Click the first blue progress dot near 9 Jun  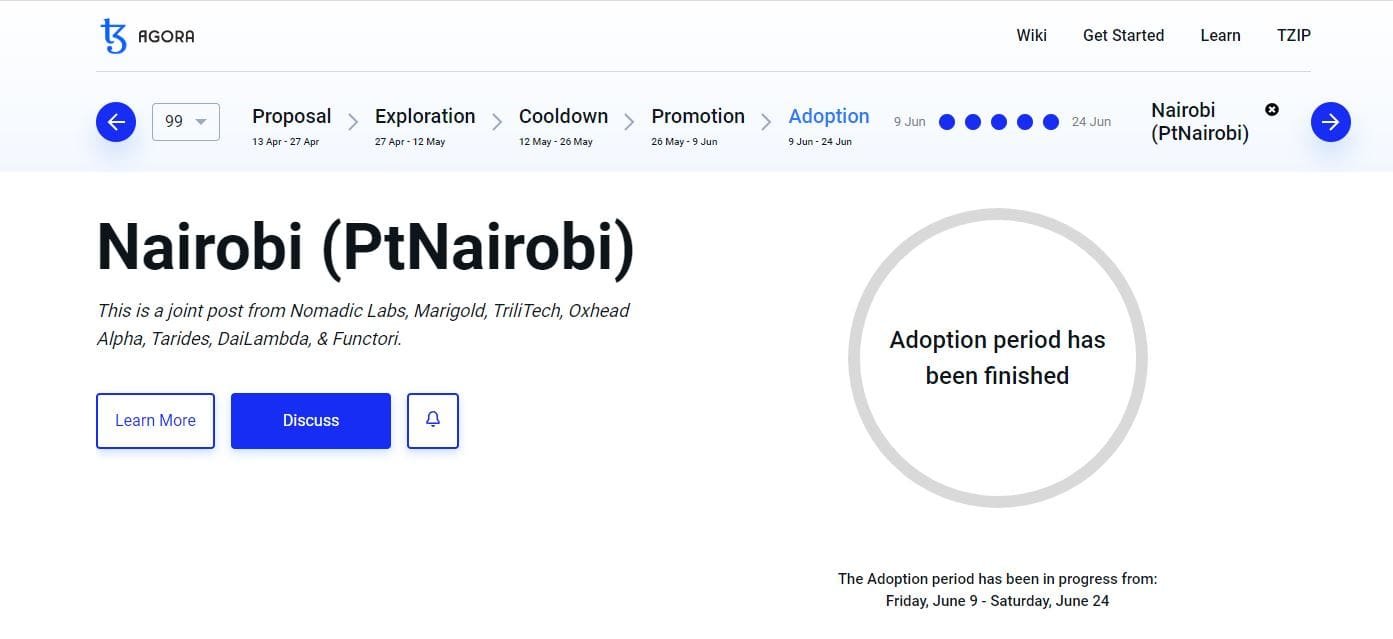tap(946, 121)
